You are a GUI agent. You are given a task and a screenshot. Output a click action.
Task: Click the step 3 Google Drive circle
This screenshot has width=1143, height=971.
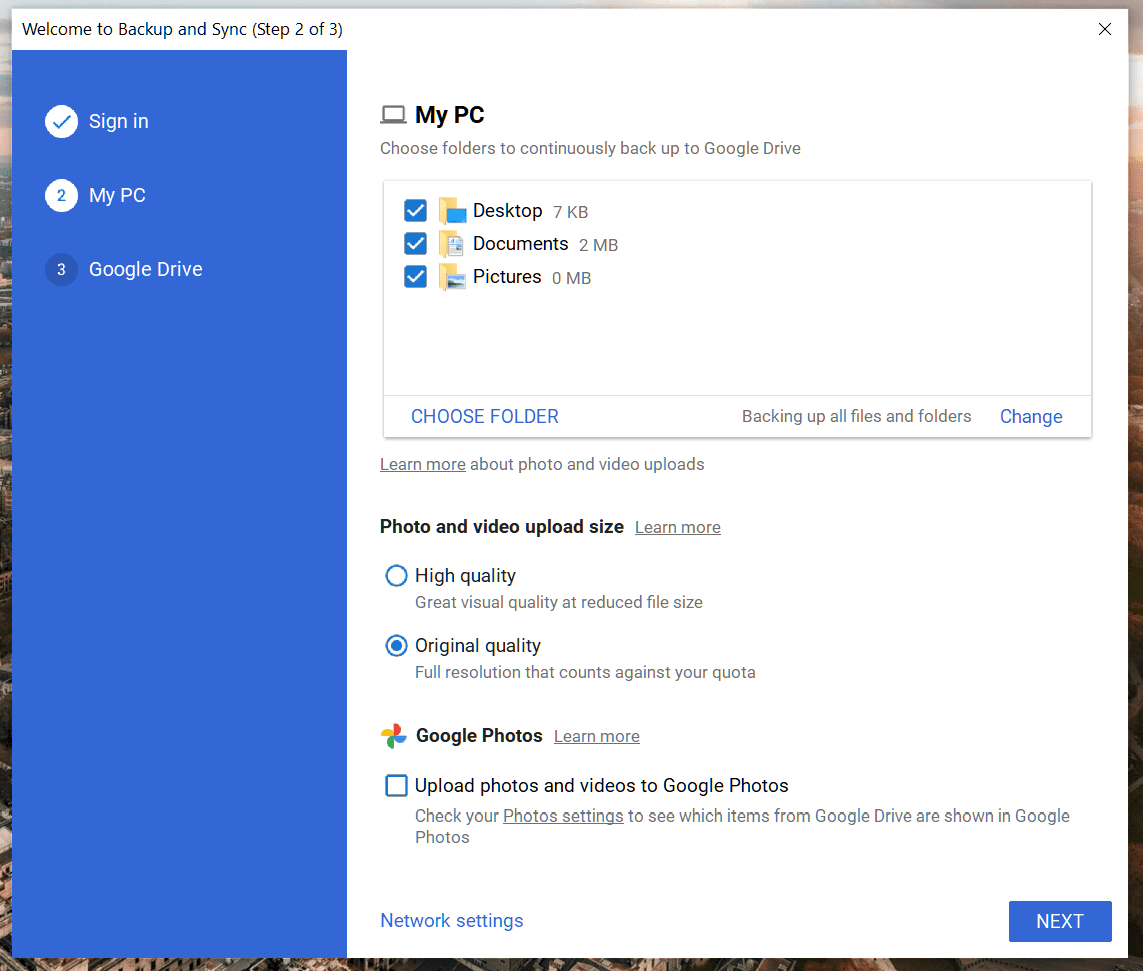61,270
